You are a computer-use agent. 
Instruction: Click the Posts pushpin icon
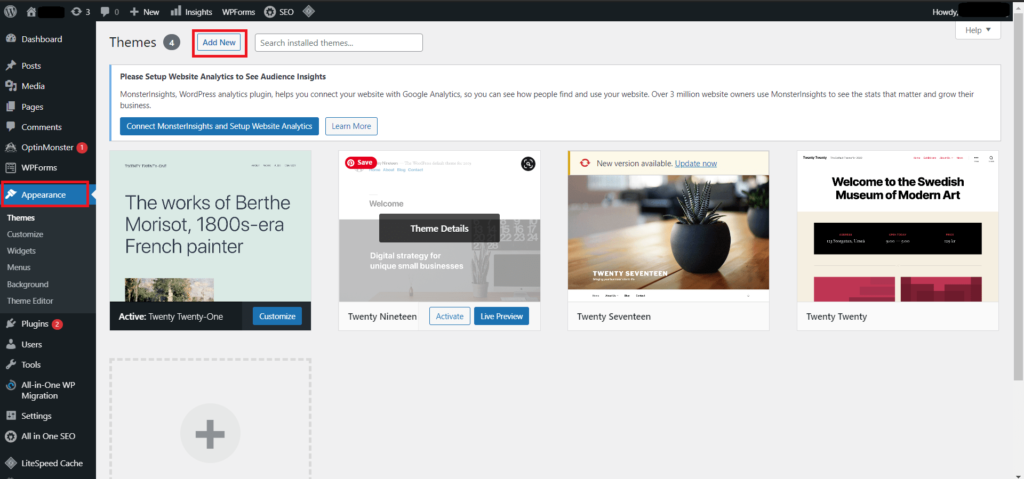click(x=10, y=65)
